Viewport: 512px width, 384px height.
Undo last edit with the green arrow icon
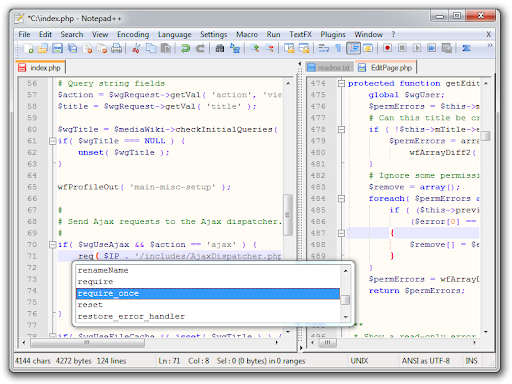tap(185, 49)
